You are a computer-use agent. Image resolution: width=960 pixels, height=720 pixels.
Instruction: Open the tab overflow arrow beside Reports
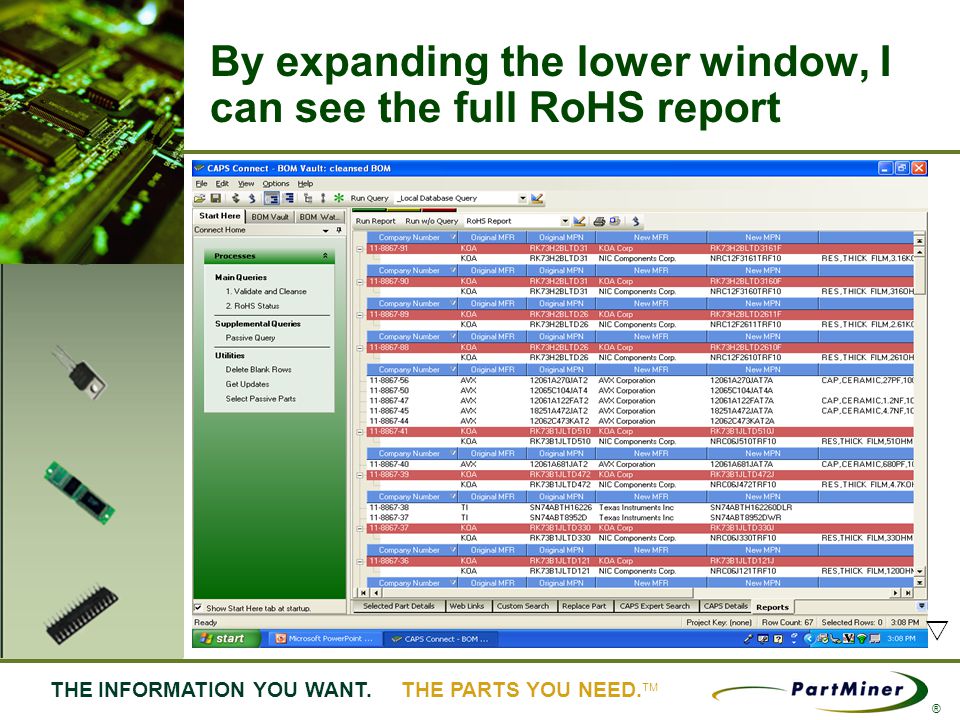click(x=921, y=606)
